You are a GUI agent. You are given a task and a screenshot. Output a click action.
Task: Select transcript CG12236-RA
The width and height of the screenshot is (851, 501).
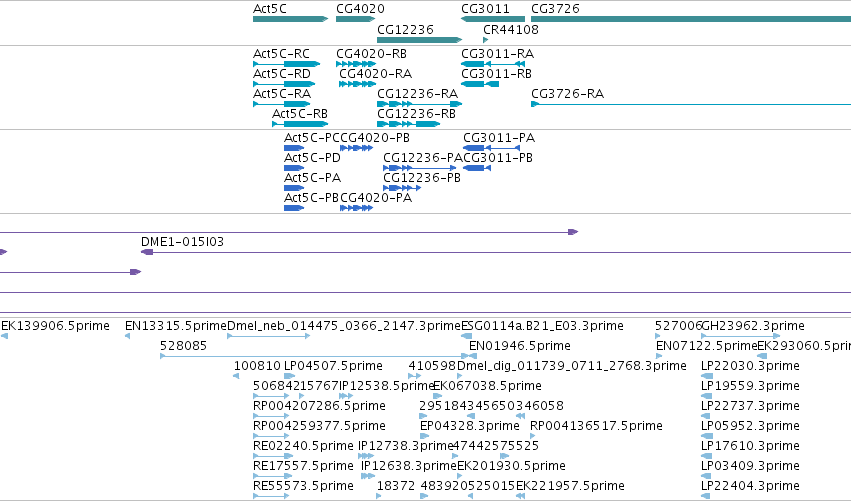419,104
